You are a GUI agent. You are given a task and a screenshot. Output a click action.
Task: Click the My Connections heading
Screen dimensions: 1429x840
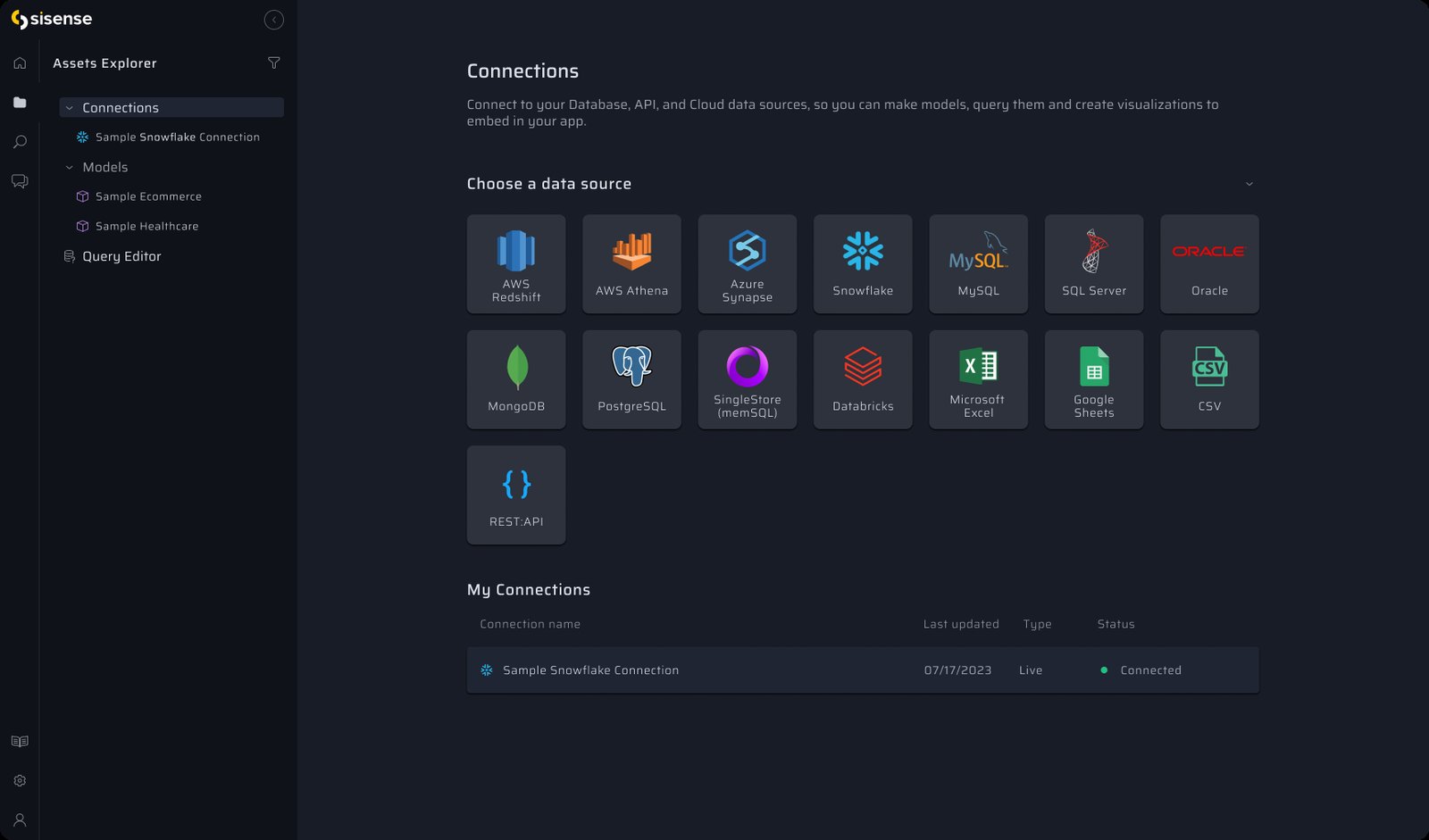[529, 590]
